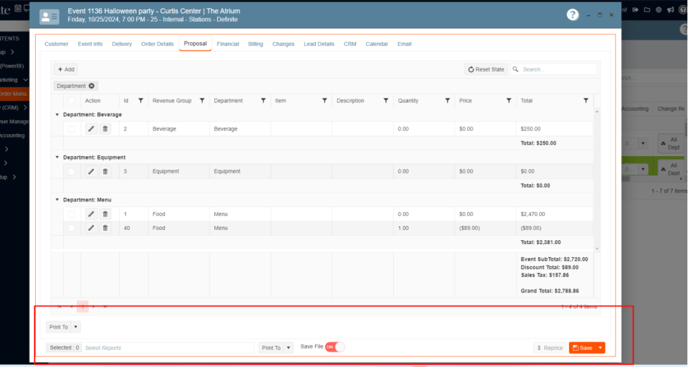Click the Reprice button
Image resolution: width=688 pixels, height=367 pixels.
(x=550, y=348)
